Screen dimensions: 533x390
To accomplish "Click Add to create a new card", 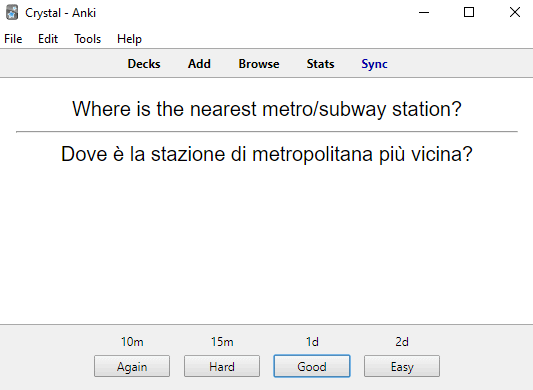I will click(199, 64).
